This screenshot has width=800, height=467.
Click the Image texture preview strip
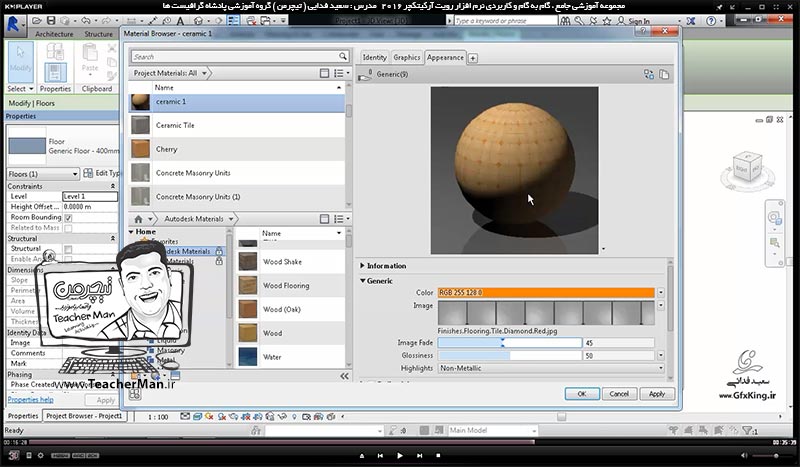point(546,313)
